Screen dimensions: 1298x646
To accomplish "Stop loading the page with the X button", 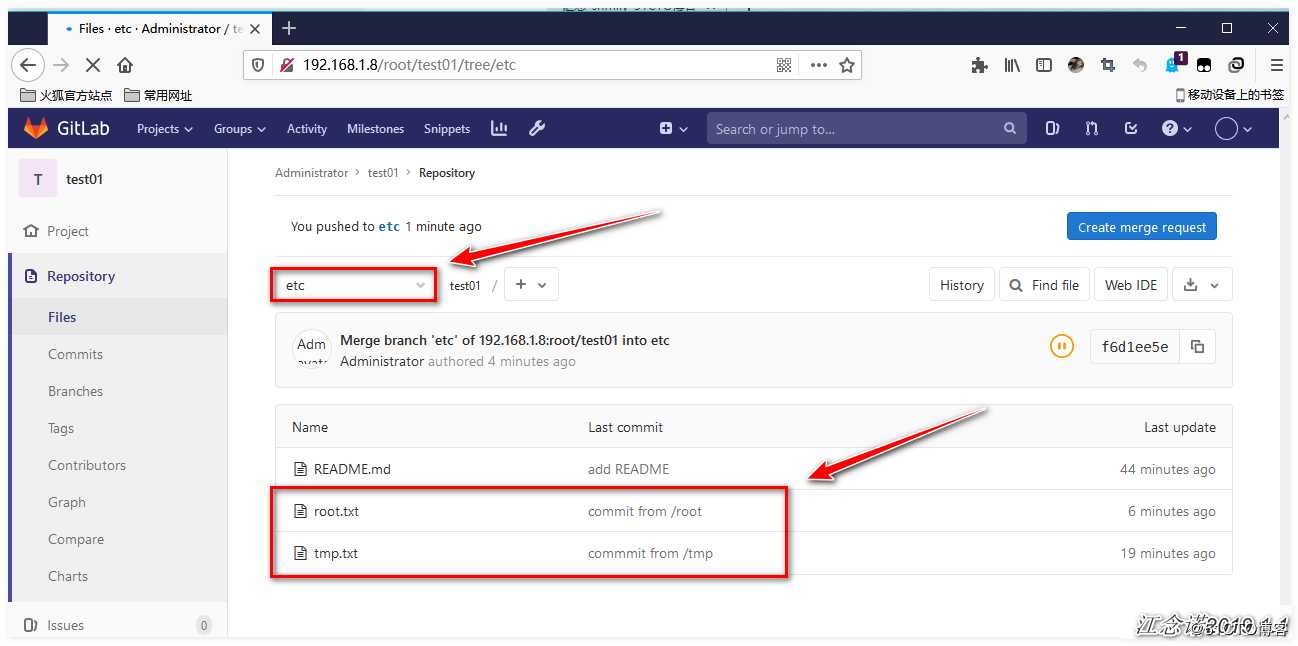I will click(x=92, y=65).
